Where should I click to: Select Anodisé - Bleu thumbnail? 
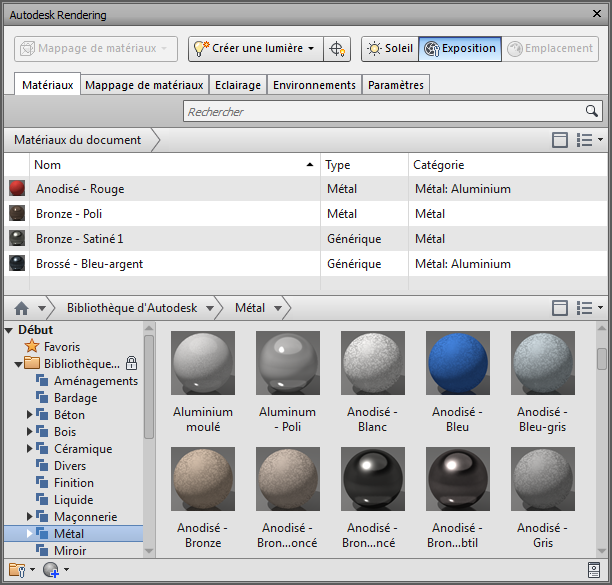click(458, 363)
